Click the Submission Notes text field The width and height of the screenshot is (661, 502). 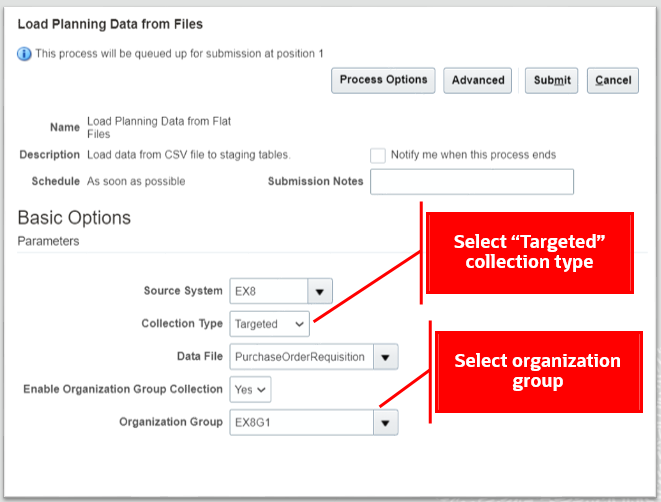coord(472,182)
